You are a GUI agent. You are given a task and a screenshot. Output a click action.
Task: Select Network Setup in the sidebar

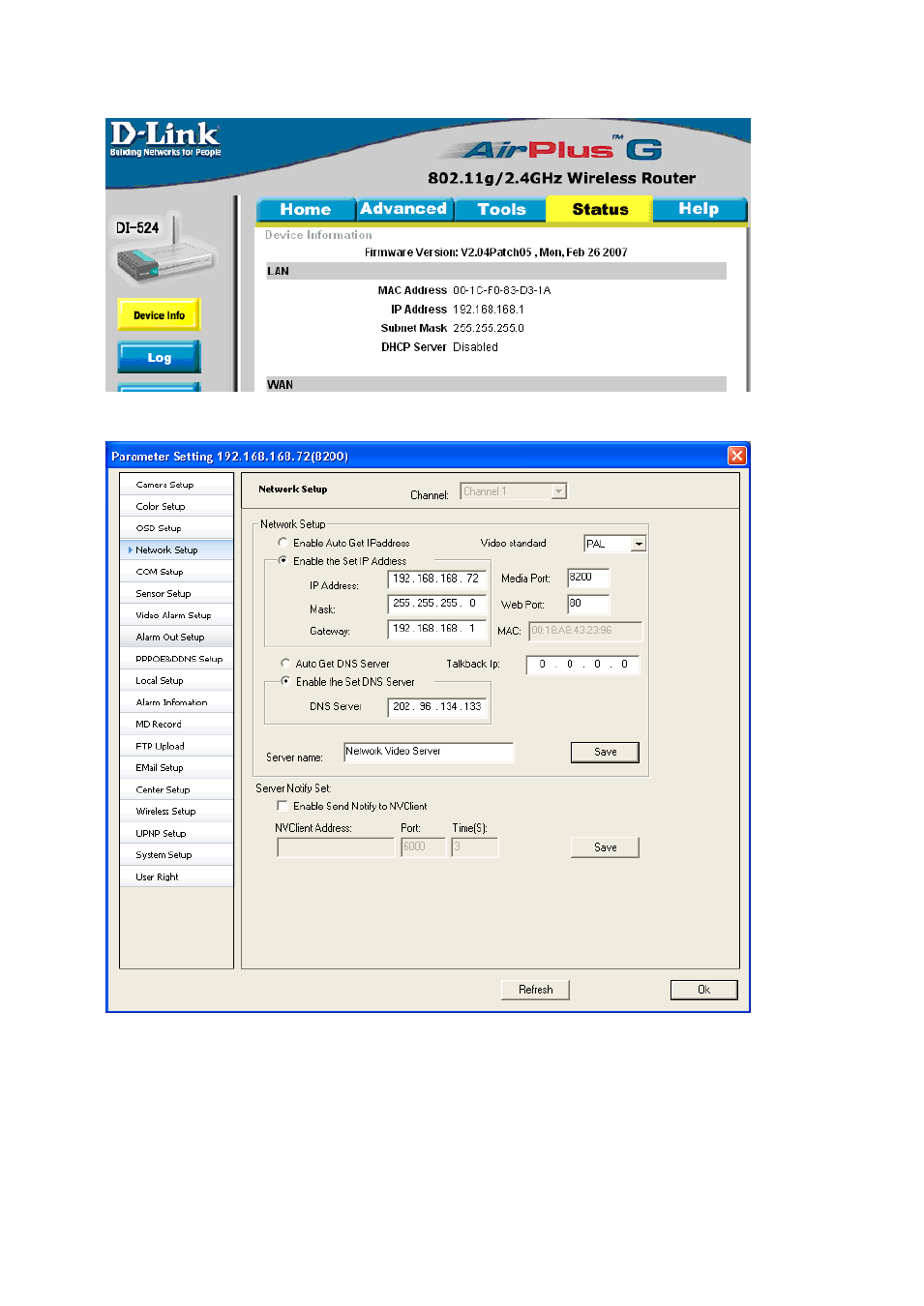pos(176,549)
